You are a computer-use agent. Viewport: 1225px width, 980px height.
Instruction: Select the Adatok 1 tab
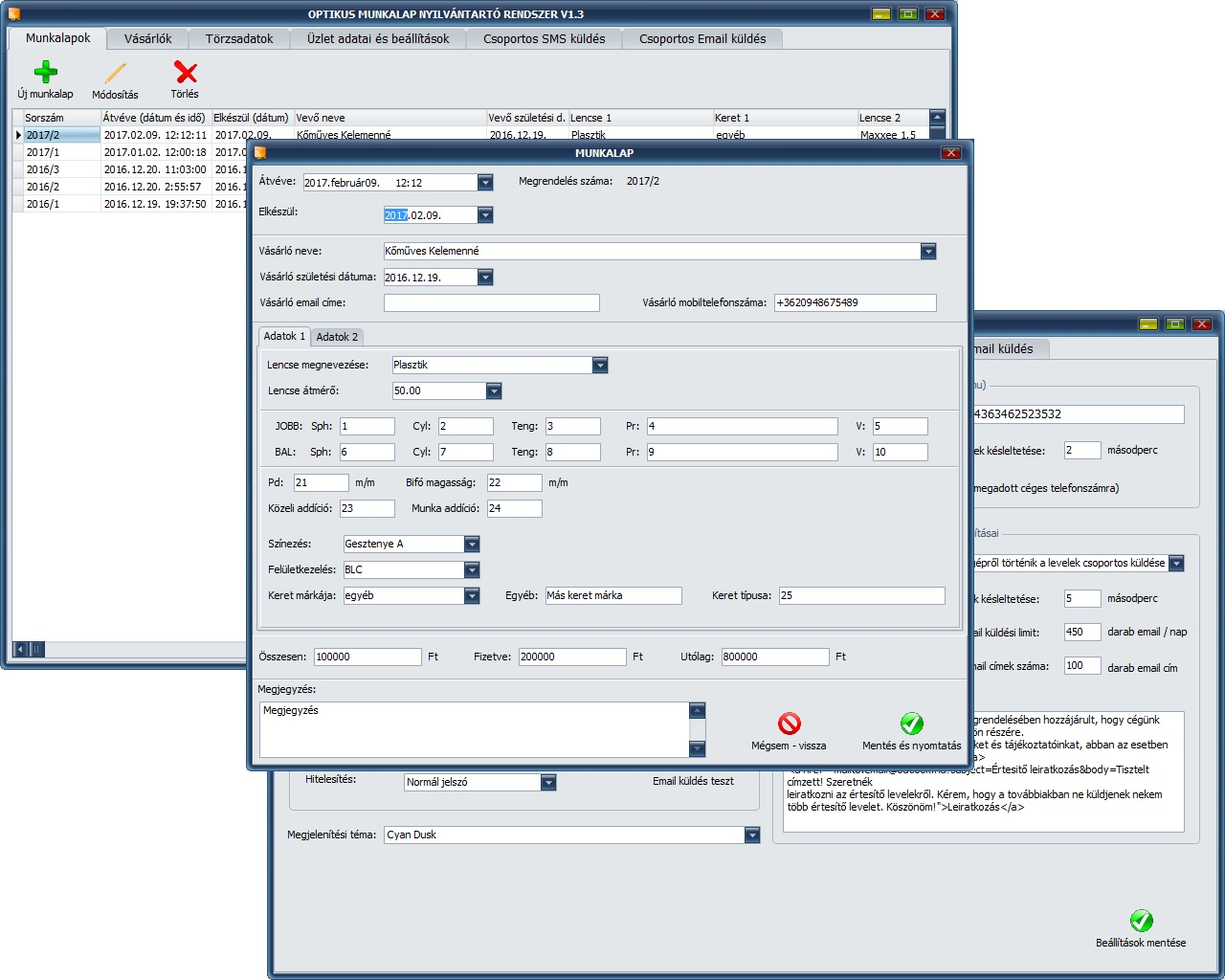[284, 336]
